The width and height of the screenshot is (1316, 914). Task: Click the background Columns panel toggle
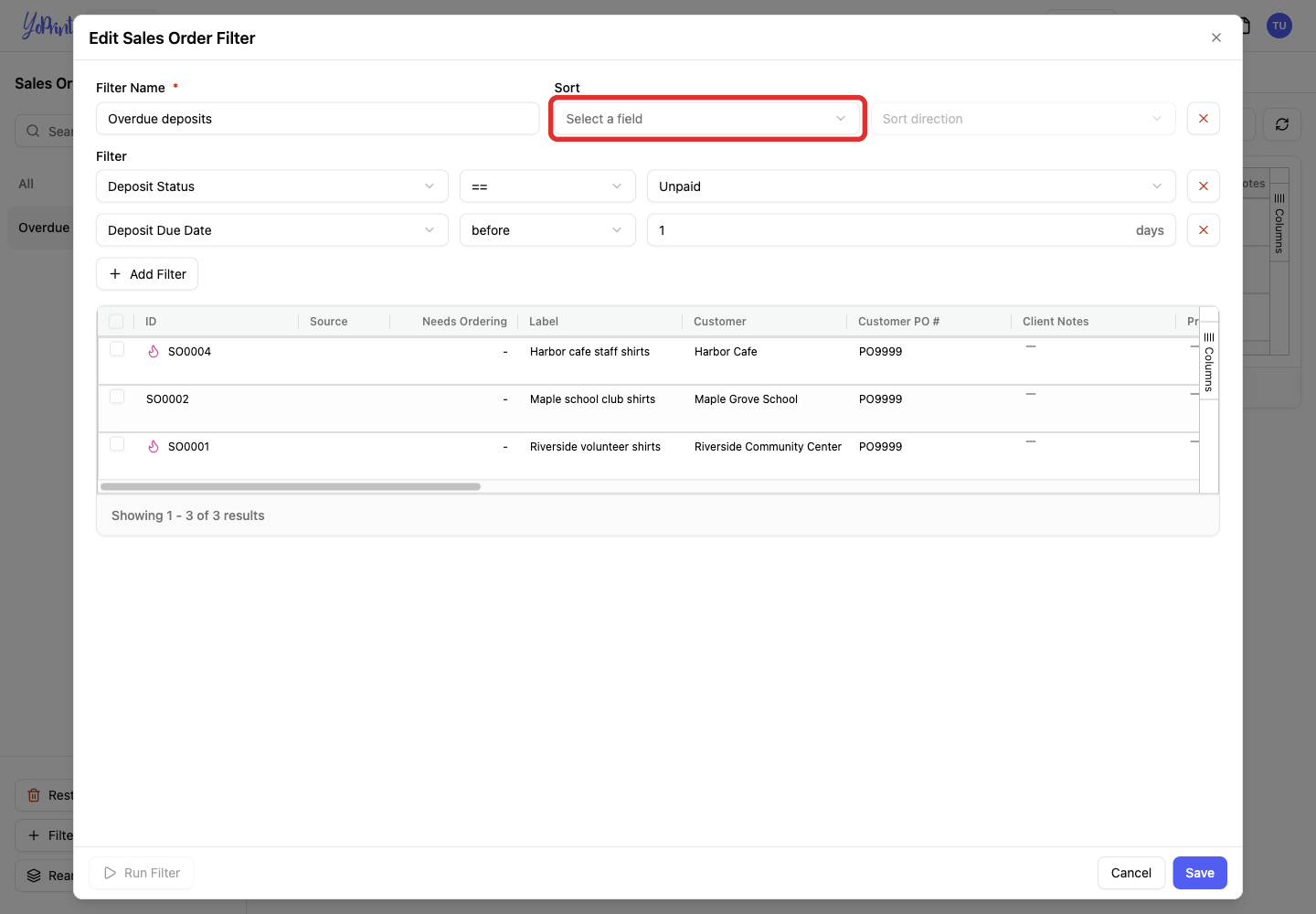point(1279,223)
